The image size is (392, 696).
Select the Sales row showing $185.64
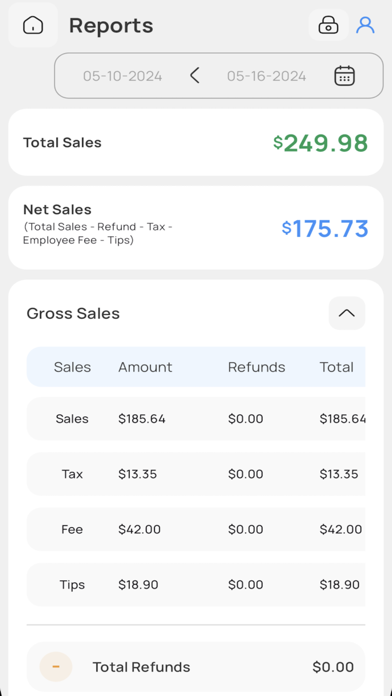pyautogui.click(x=196, y=419)
